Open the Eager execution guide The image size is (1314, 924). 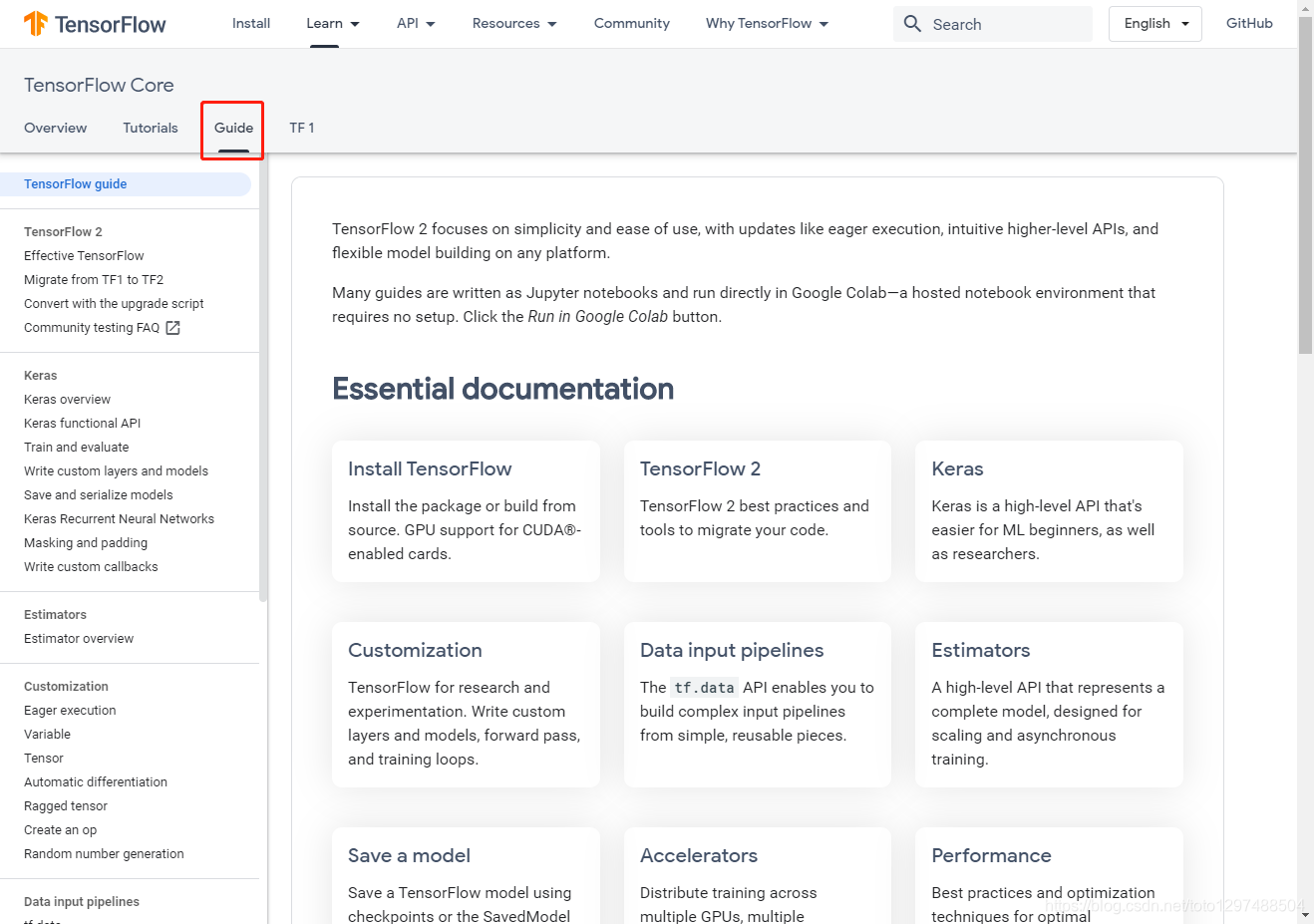(70, 711)
